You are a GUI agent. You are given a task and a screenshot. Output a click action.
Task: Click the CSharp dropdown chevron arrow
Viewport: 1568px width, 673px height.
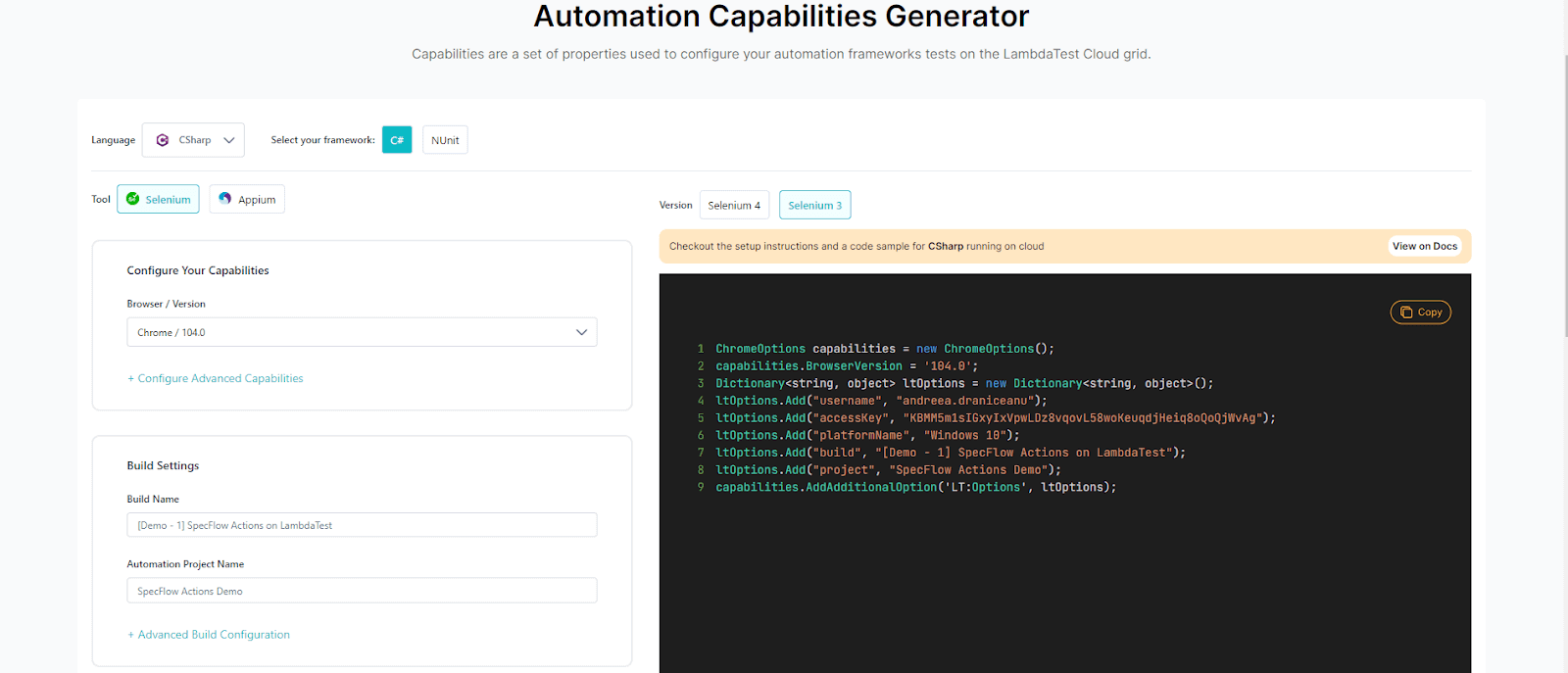tap(229, 140)
